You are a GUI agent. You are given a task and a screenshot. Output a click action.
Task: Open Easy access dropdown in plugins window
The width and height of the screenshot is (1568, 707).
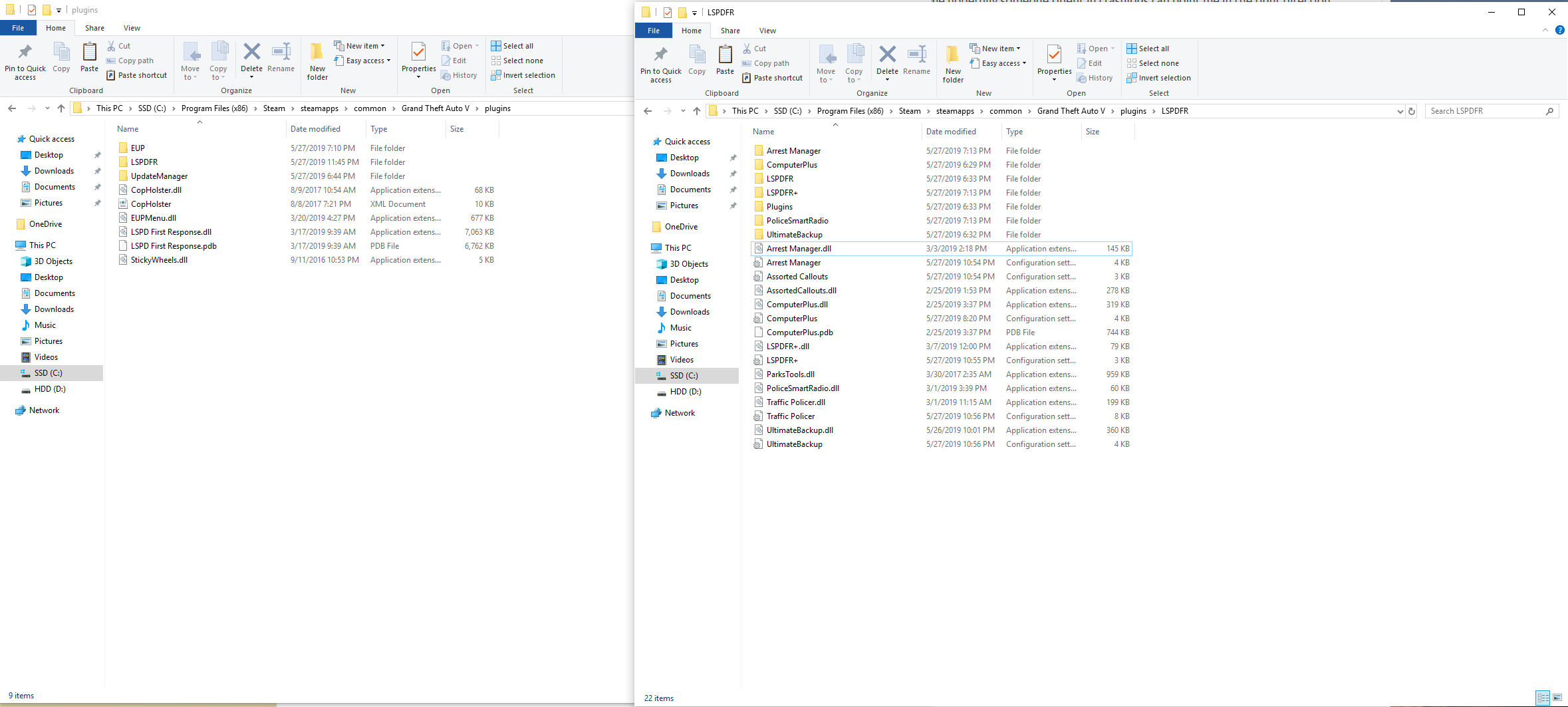click(362, 61)
